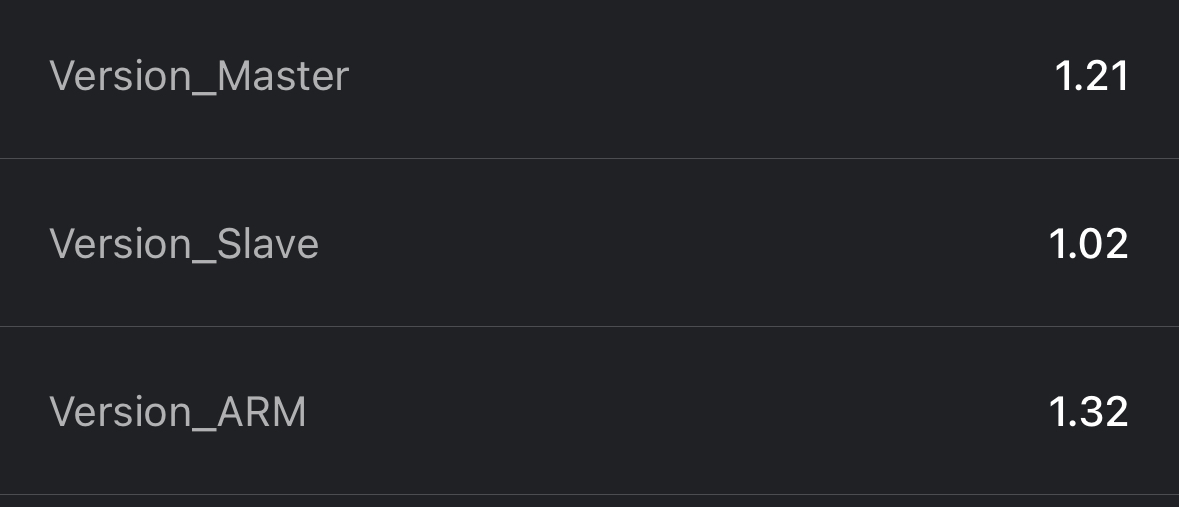Viewport: 1179px width, 507px height.
Task: Click the 1.02 version value
Action: (1089, 245)
